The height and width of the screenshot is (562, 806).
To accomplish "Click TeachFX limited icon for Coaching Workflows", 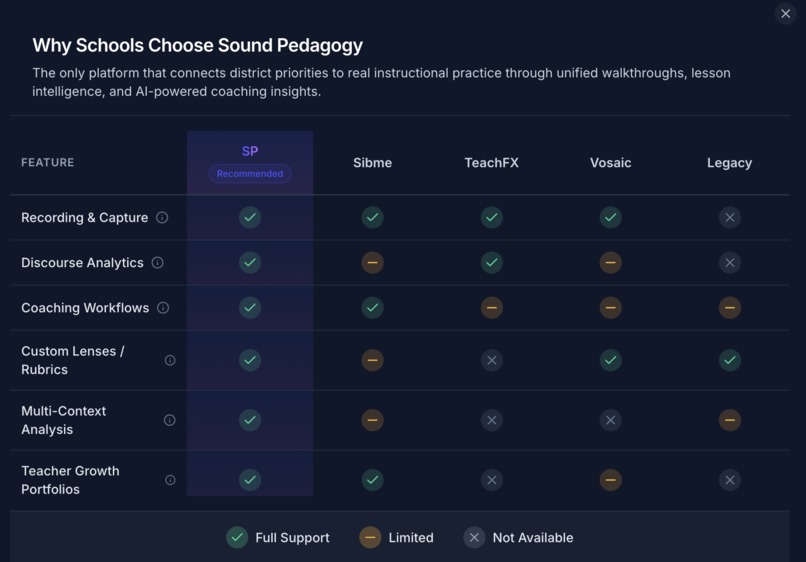I will coord(491,308).
